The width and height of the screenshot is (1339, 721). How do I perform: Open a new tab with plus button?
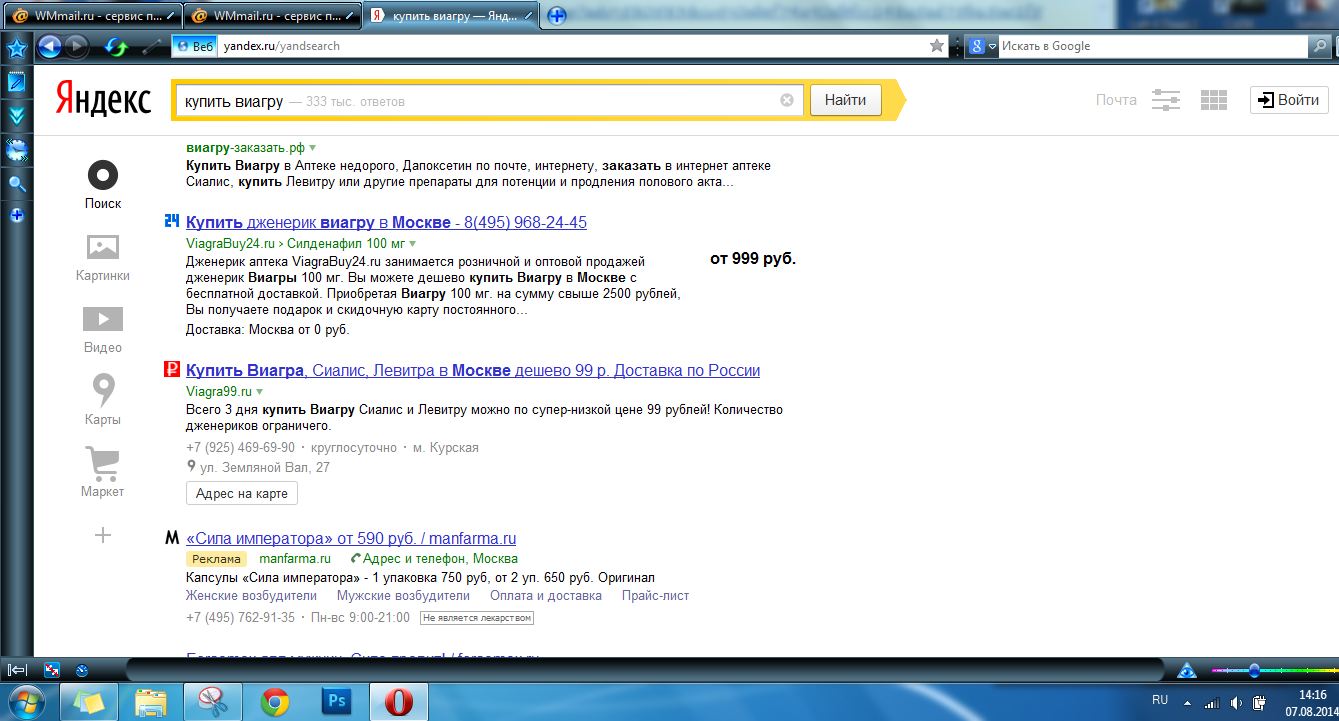[x=557, y=15]
